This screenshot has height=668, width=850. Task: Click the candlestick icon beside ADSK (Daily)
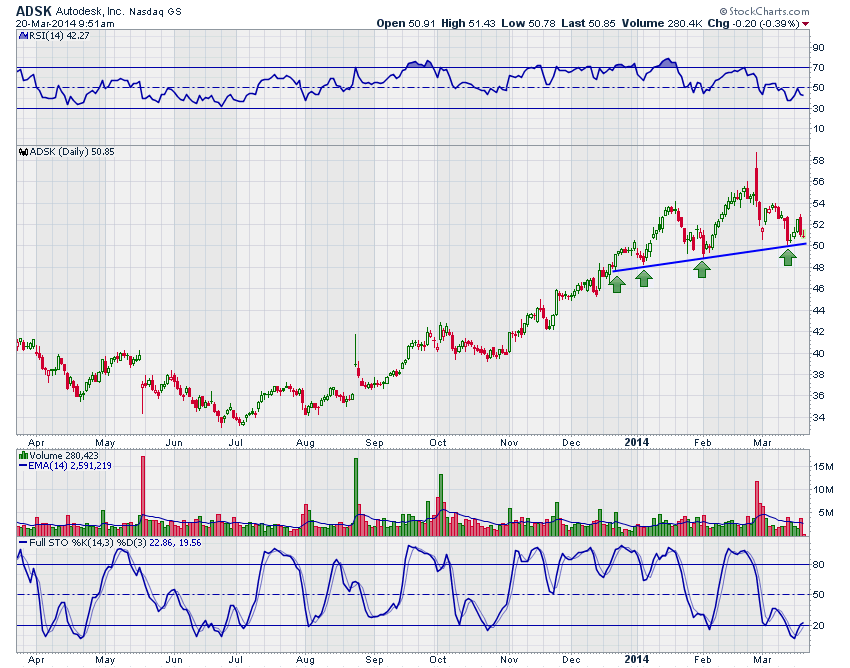click(x=23, y=152)
